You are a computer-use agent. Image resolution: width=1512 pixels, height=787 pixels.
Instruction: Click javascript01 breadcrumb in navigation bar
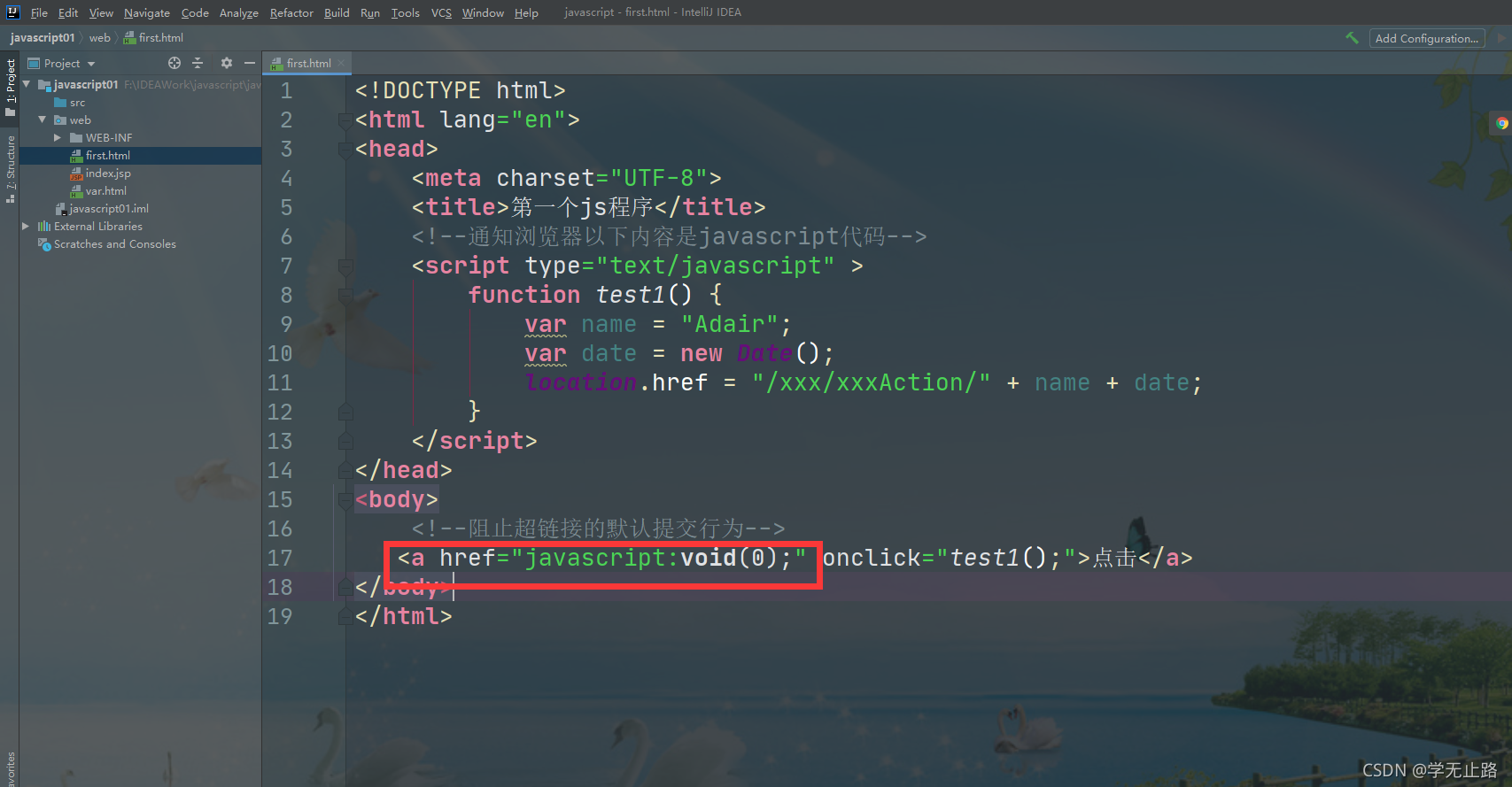[x=43, y=37]
